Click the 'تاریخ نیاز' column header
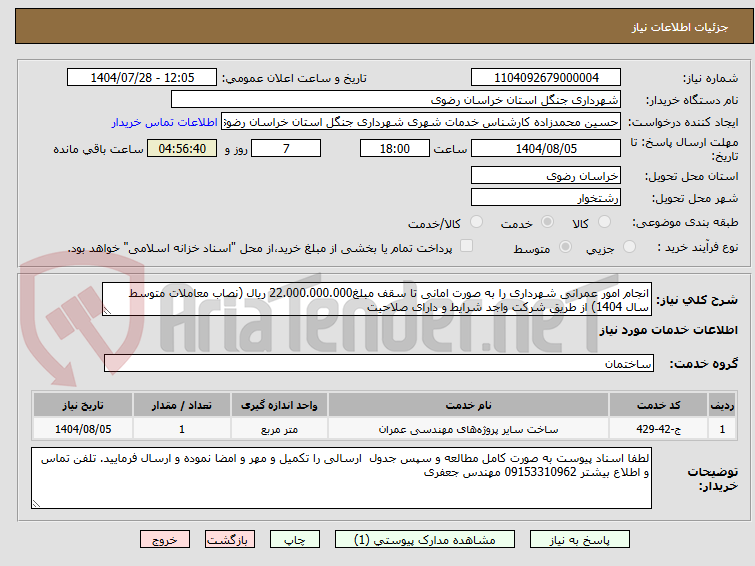Screen dimensions: 755x566 83,405
